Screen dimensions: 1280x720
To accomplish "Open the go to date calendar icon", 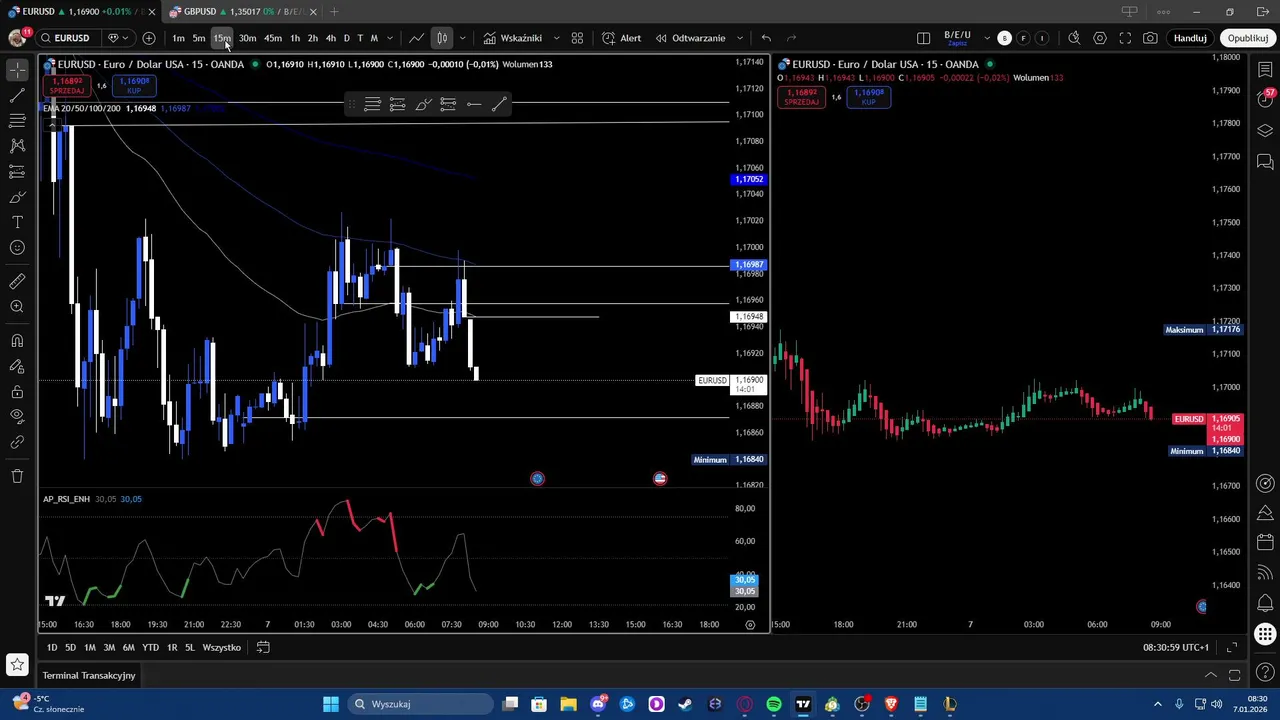I will click(263, 647).
